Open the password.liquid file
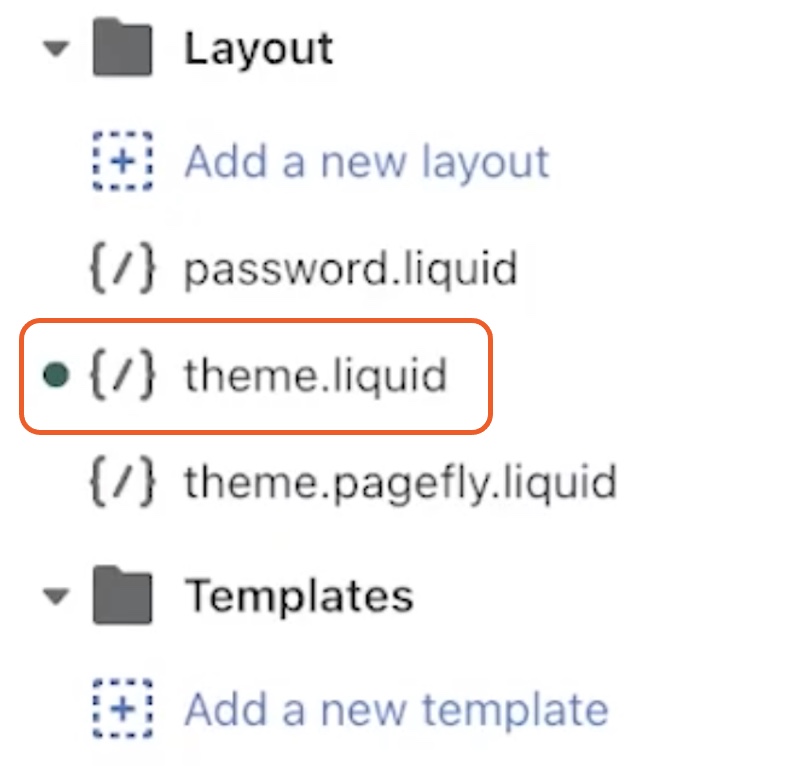798x778 pixels. [x=351, y=269]
